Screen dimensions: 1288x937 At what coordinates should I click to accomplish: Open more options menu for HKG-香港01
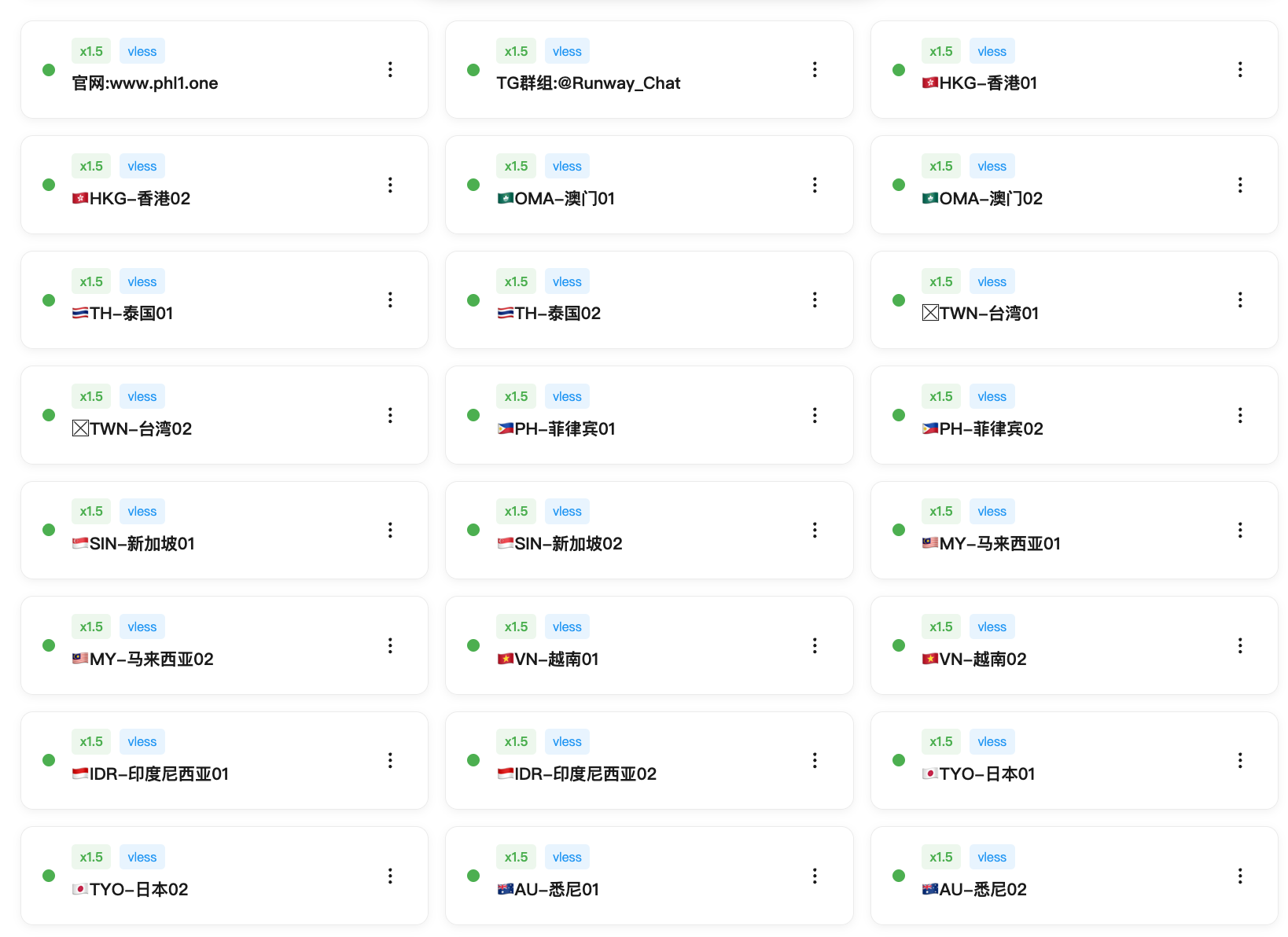[x=1239, y=69]
